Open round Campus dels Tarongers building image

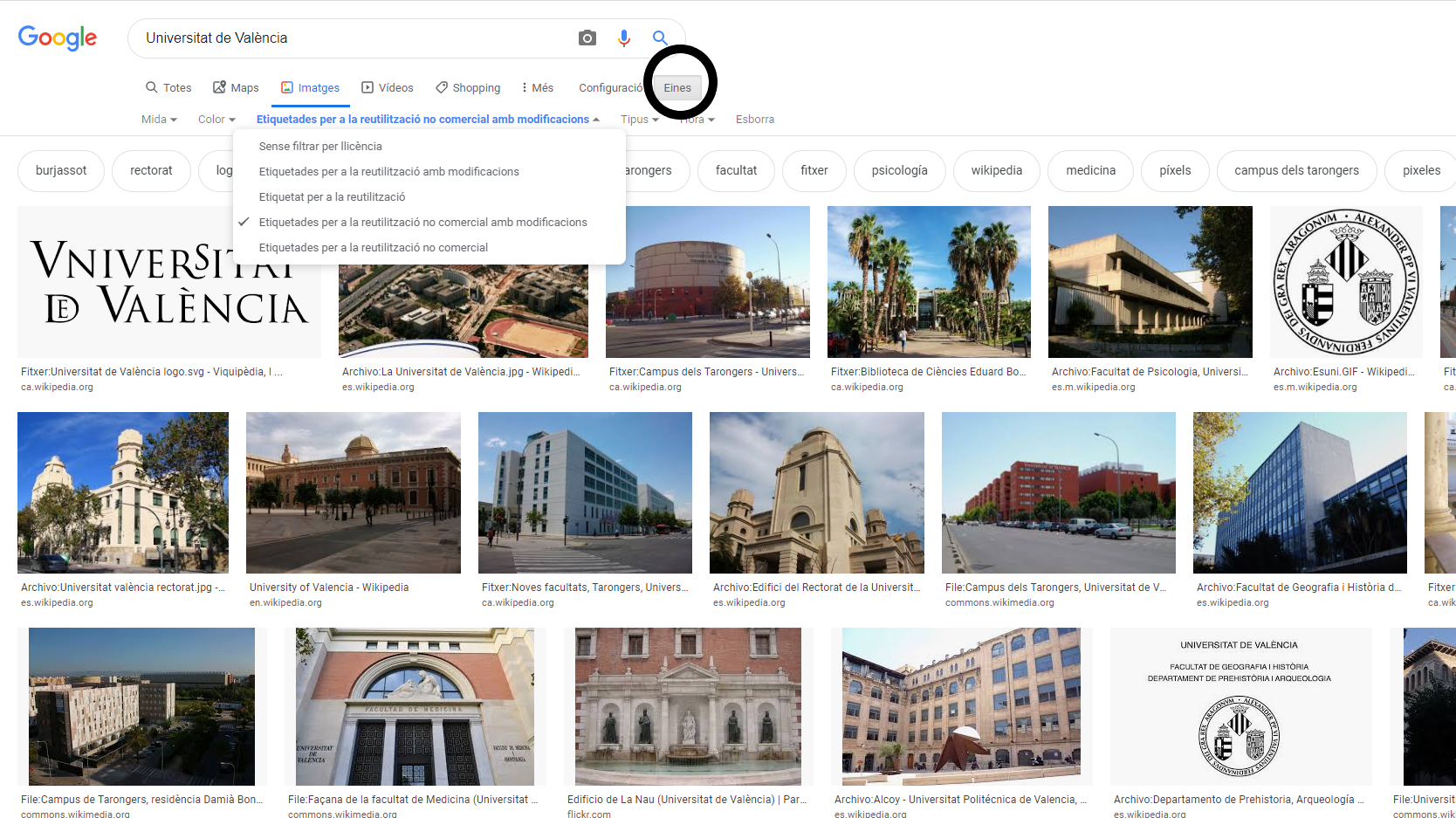point(708,282)
